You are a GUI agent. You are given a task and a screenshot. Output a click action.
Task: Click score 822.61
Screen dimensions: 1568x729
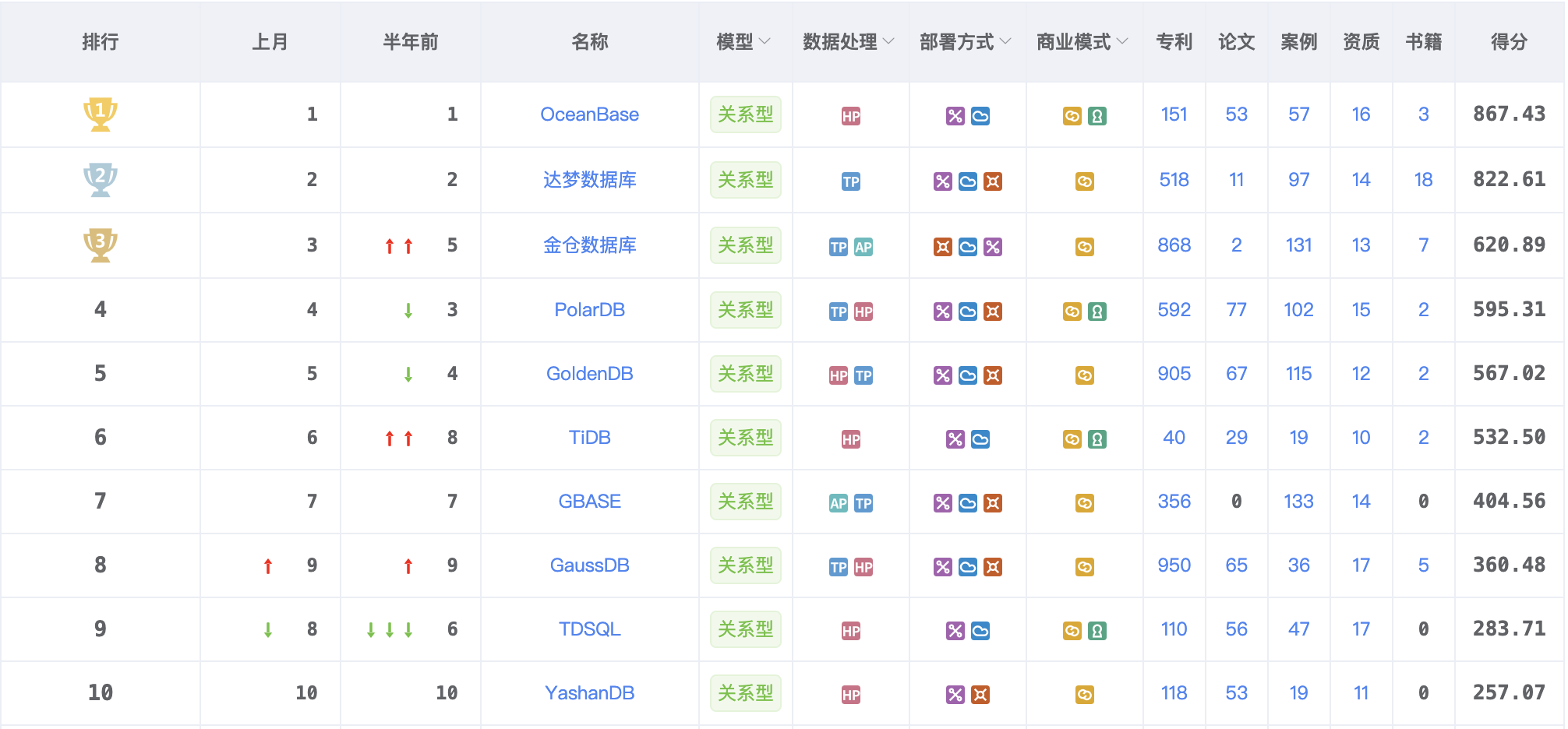click(1510, 180)
